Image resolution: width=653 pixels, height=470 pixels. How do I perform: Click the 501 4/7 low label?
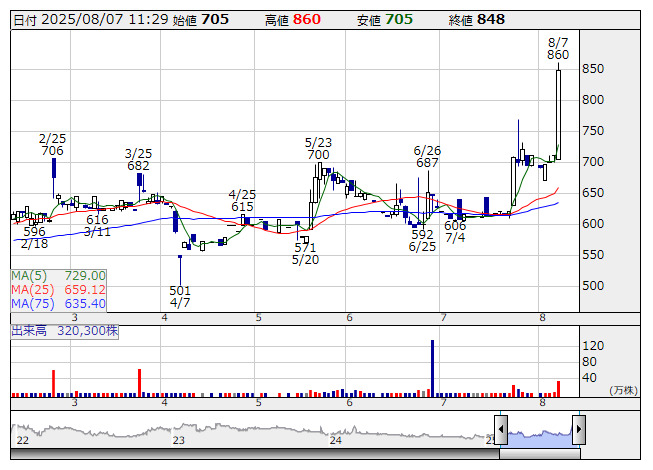180,296
